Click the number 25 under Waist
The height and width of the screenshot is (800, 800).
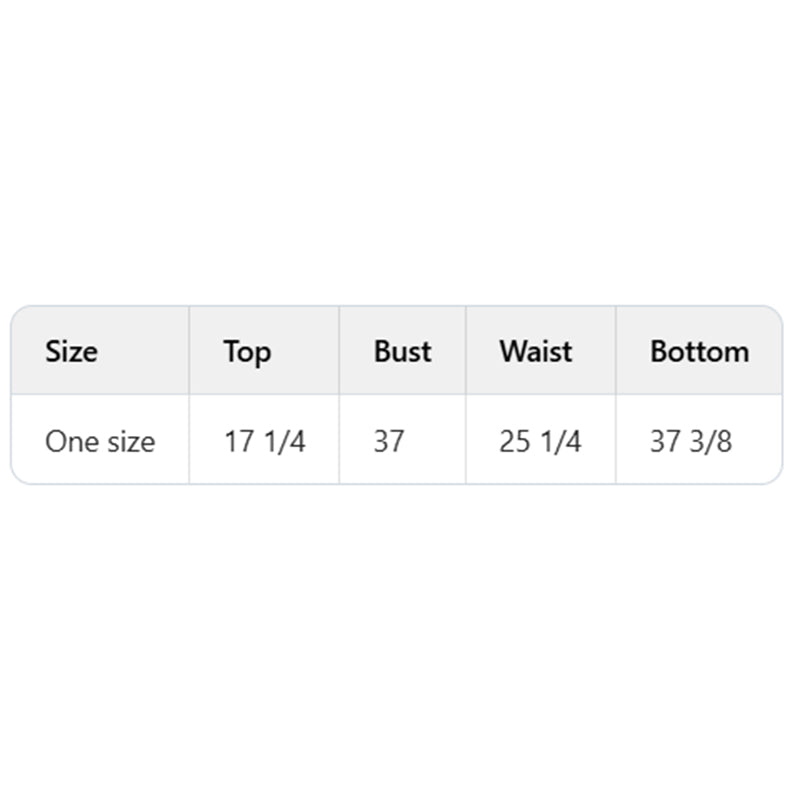[514, 441]
